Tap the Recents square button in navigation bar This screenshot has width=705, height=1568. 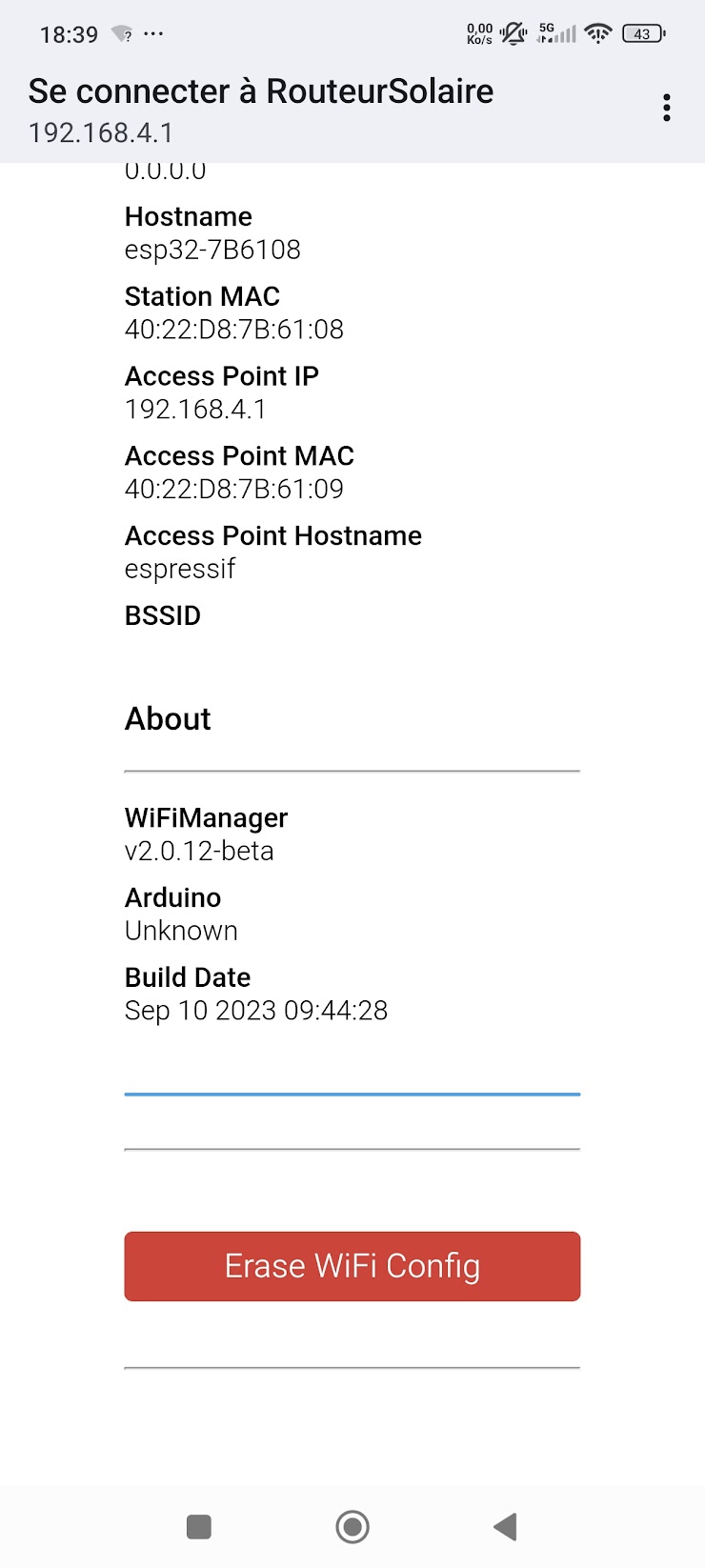(198, 1526)
